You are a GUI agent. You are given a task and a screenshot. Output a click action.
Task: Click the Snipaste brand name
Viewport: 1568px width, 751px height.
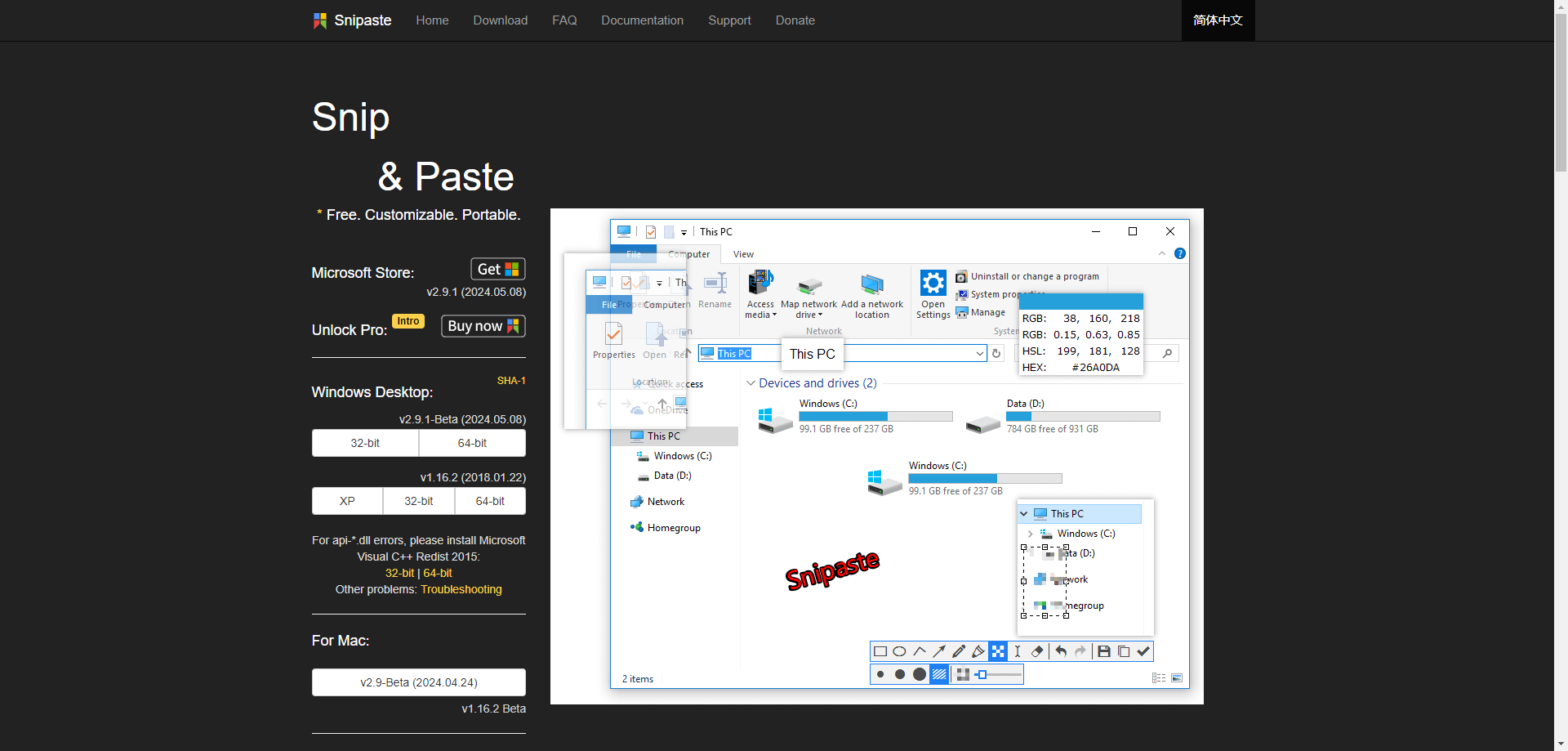[363, 20]
